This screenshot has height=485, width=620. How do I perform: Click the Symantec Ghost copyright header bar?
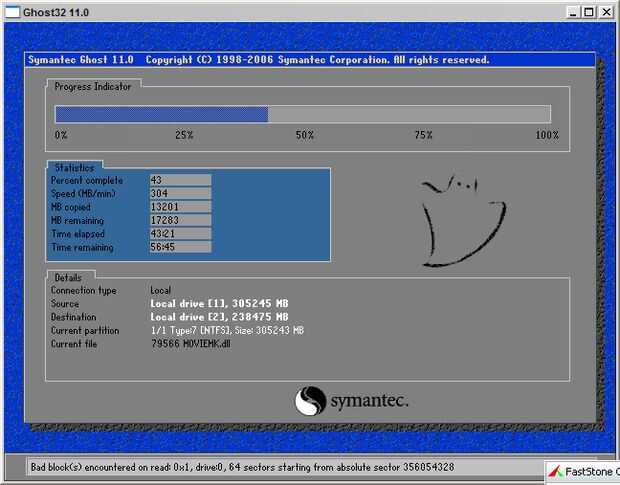click(310, 60)
